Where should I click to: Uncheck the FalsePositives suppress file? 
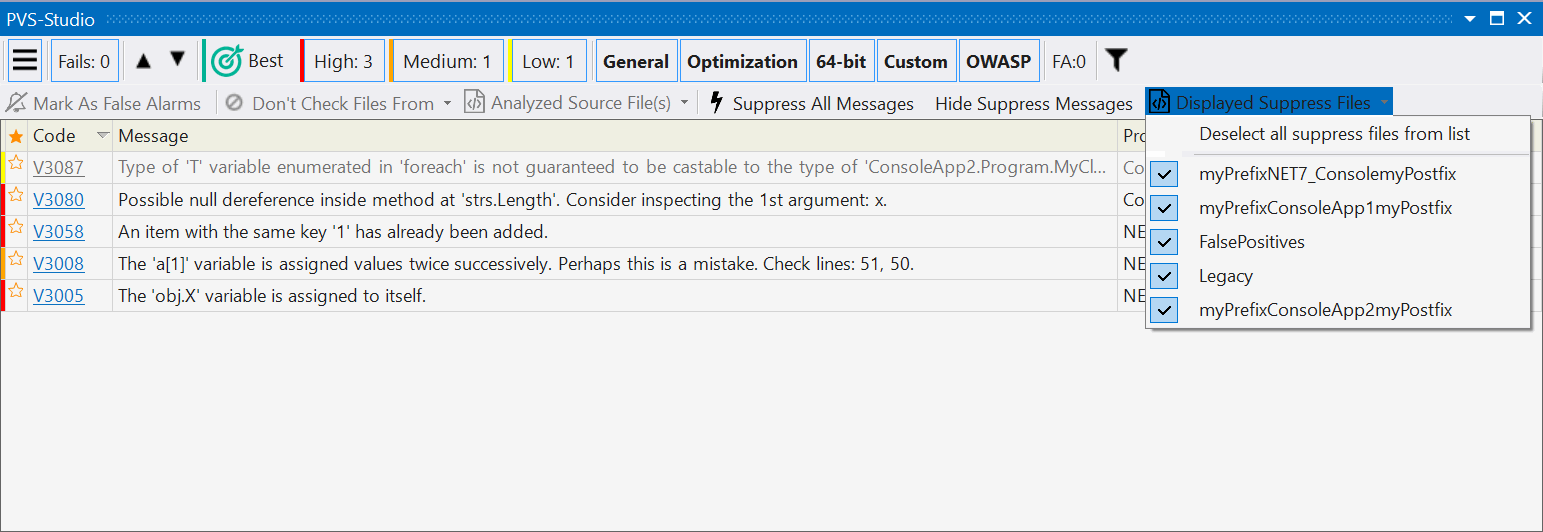[1164, 242]
